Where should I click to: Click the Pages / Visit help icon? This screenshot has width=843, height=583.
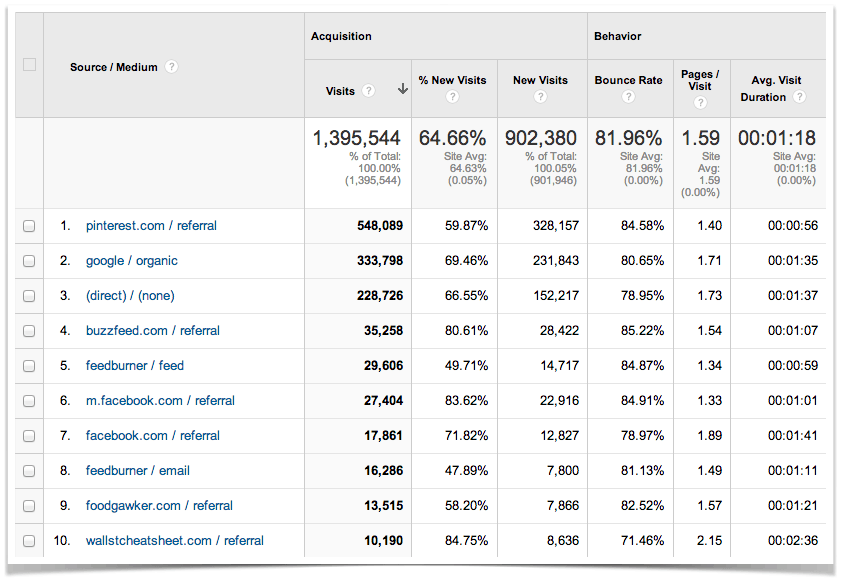point(700,103)
